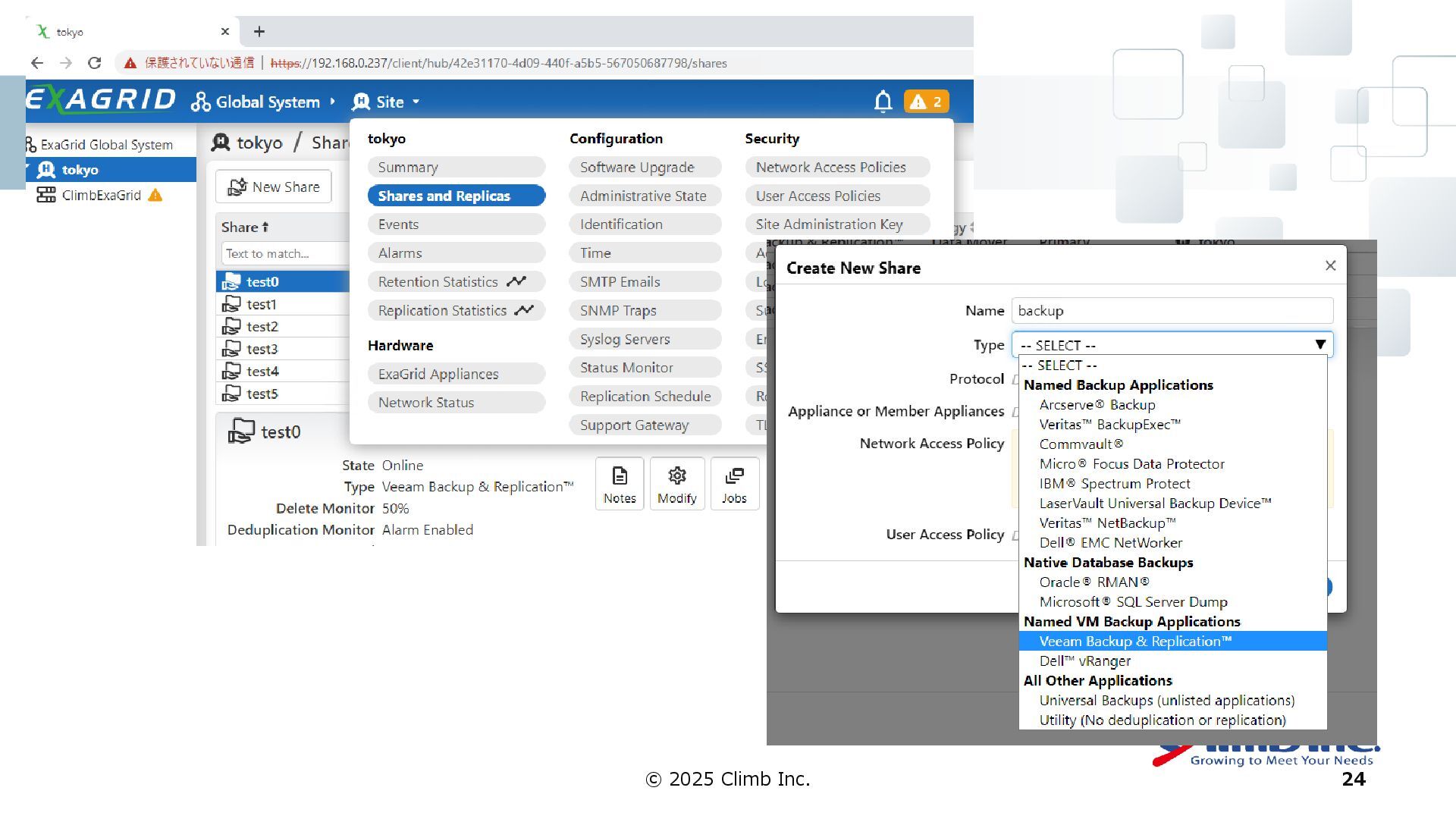1456x819 pixels.
Task: Click the notification bell icon
Action: point(883,101)
